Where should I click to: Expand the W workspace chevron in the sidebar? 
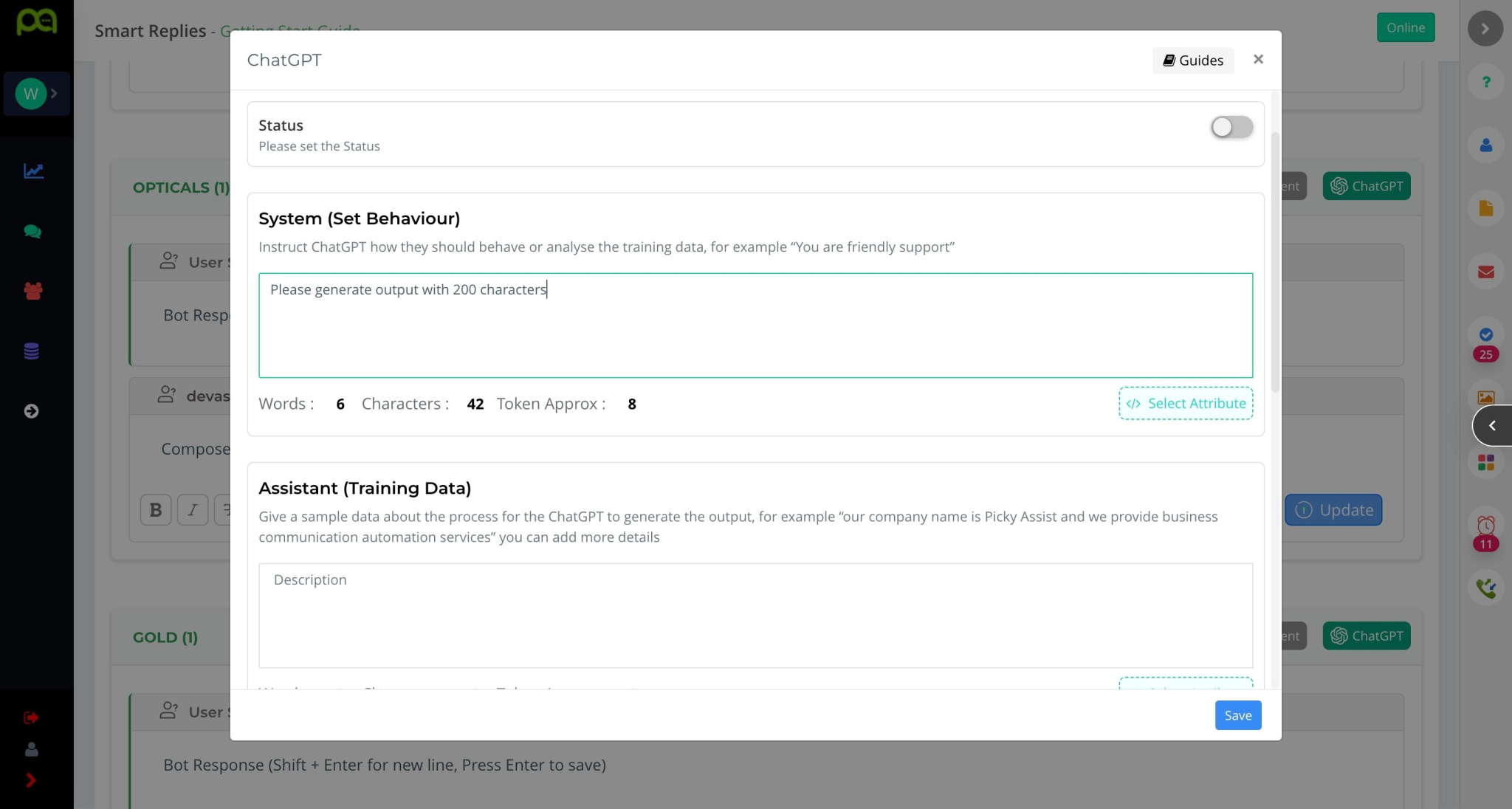[54, 94]
